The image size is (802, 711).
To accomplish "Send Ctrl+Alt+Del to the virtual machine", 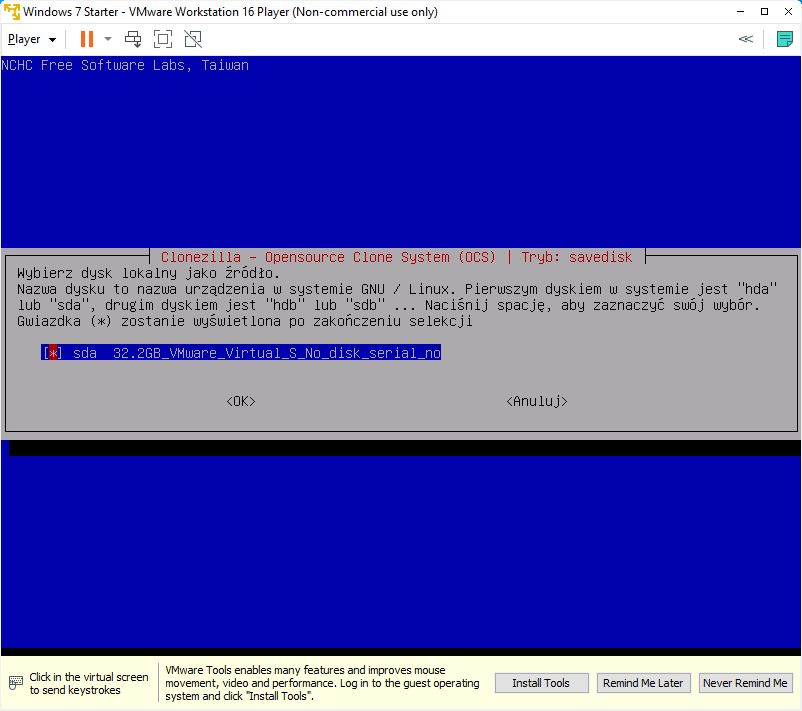I will pyautogui.click(x=133, y=39).
